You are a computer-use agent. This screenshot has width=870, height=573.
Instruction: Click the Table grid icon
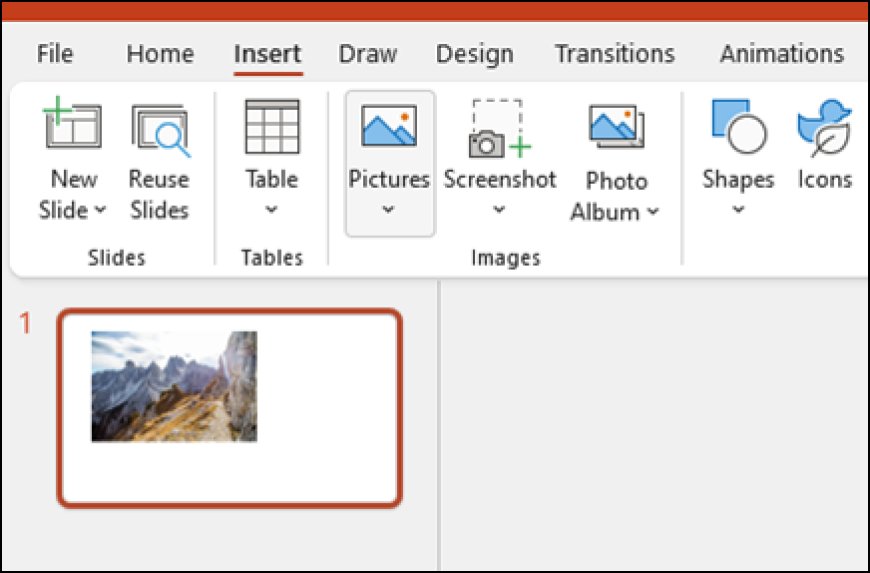(x=272, y=126)
